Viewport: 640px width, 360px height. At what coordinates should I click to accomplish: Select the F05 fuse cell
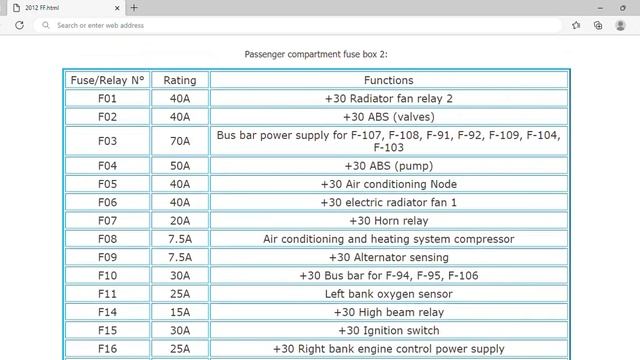pos(107,184)
